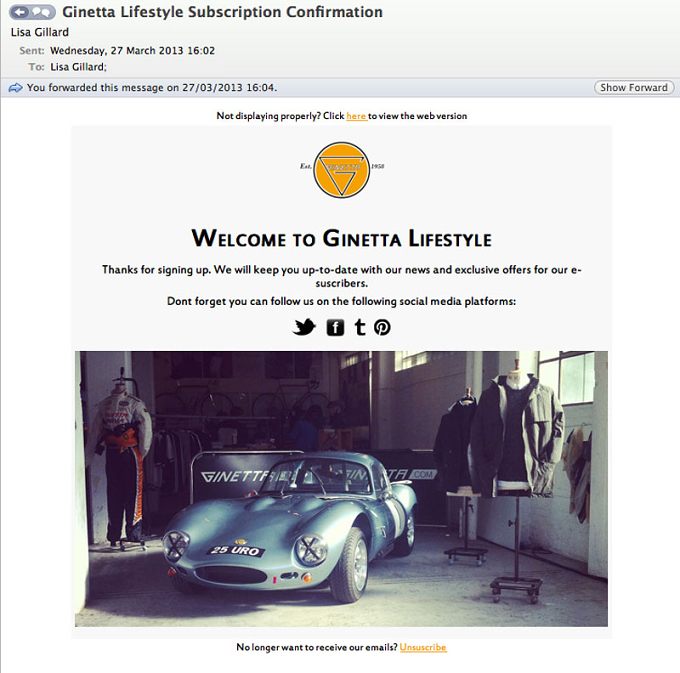Open Ginetta's Tumblr 't' icon

pos(360,327)
